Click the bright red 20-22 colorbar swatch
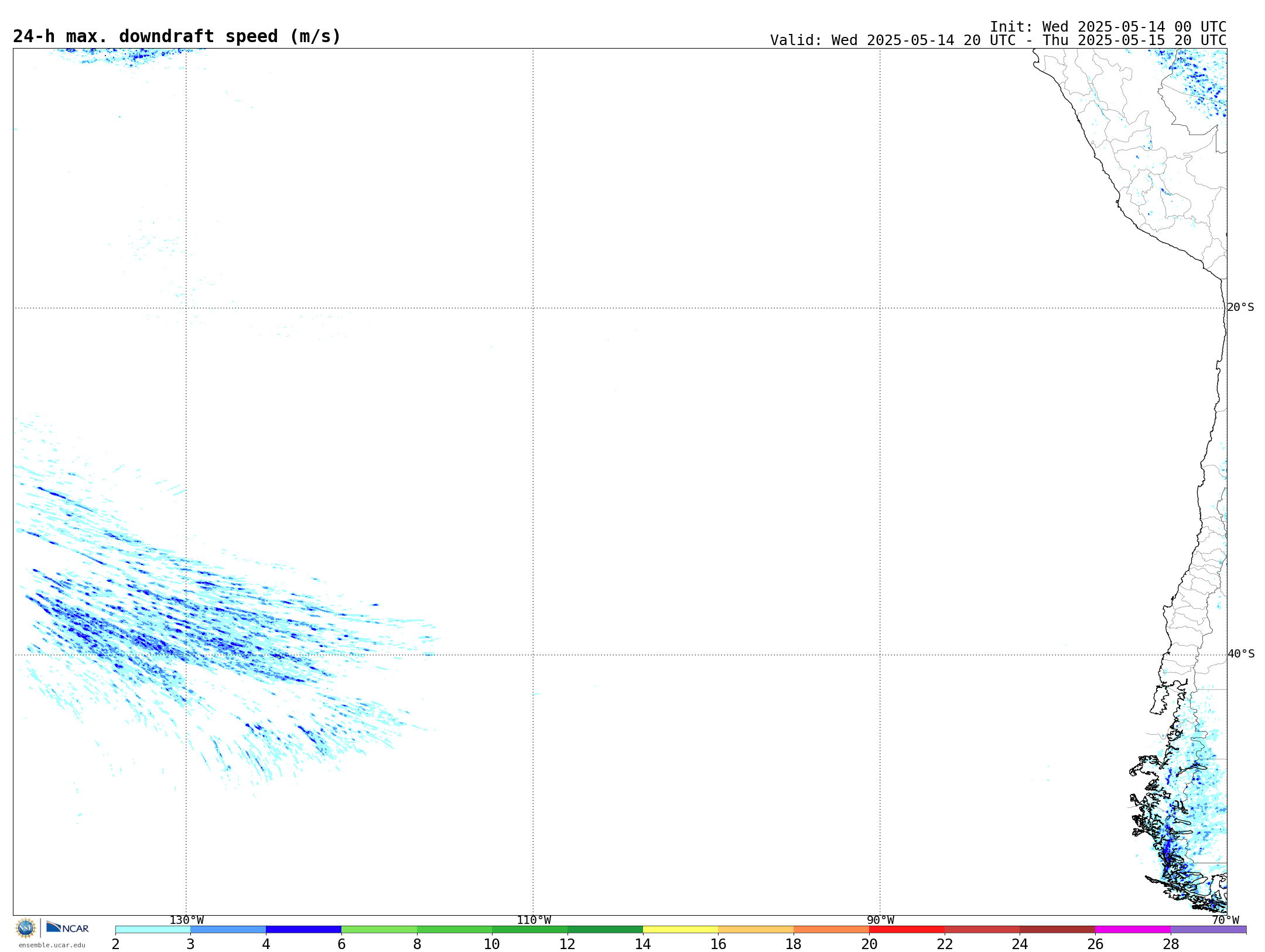 point(907,930)
